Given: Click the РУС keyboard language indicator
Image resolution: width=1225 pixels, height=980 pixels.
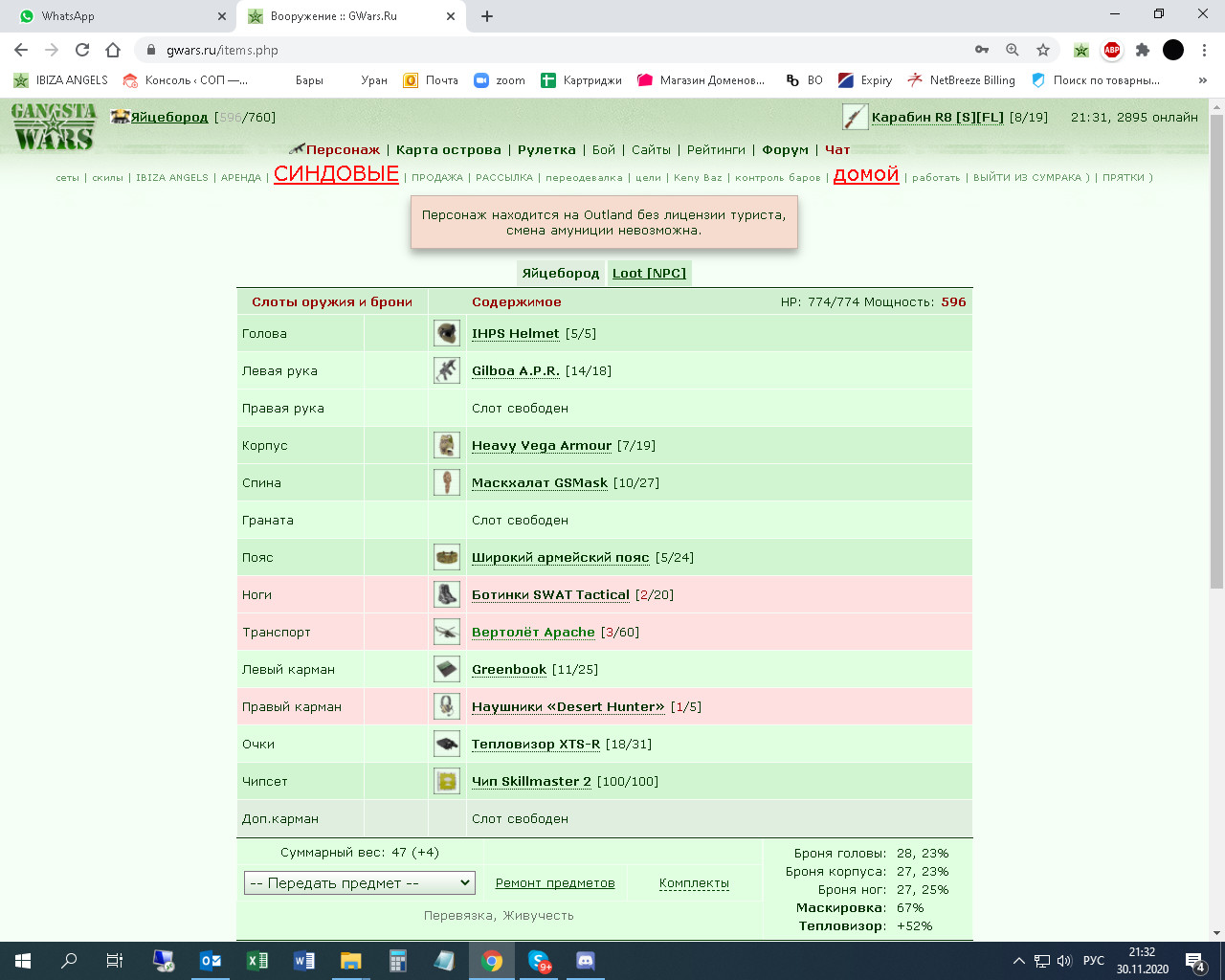Looking at the screenshot, I should 1094,961.
